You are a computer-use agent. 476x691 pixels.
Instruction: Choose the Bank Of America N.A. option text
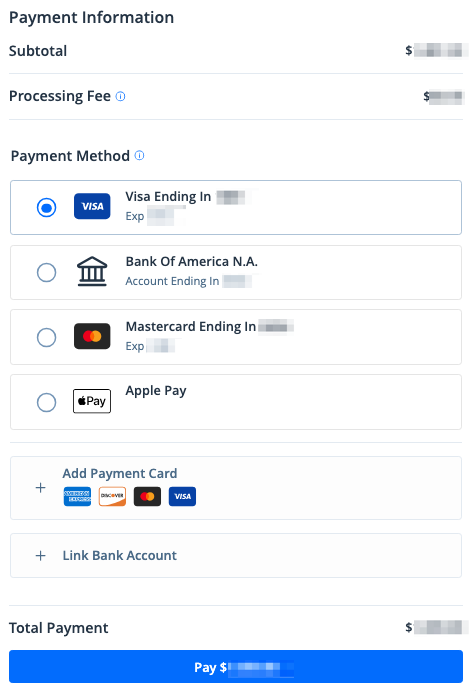coord(192,261)
